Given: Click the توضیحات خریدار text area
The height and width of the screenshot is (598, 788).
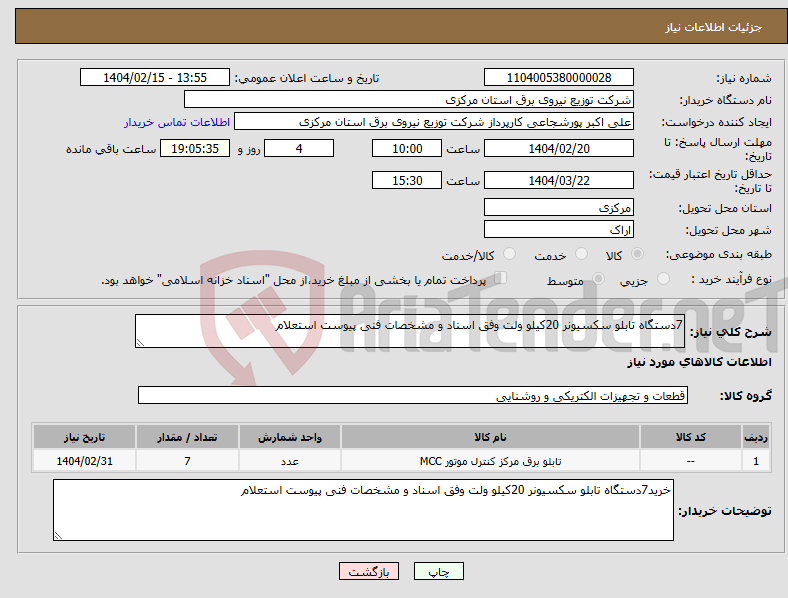Looking at the screenshot, I should click(x=363, y=510).
